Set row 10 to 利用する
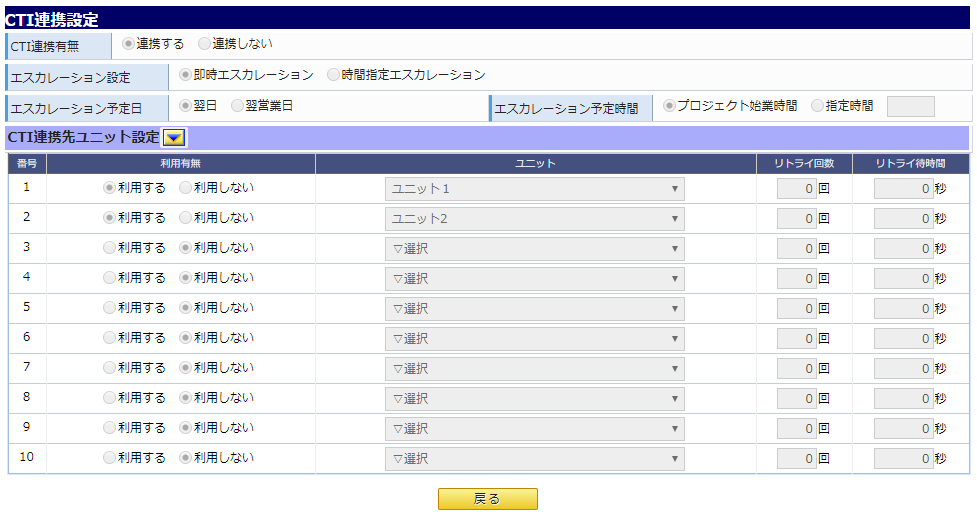 coord(109,457)
